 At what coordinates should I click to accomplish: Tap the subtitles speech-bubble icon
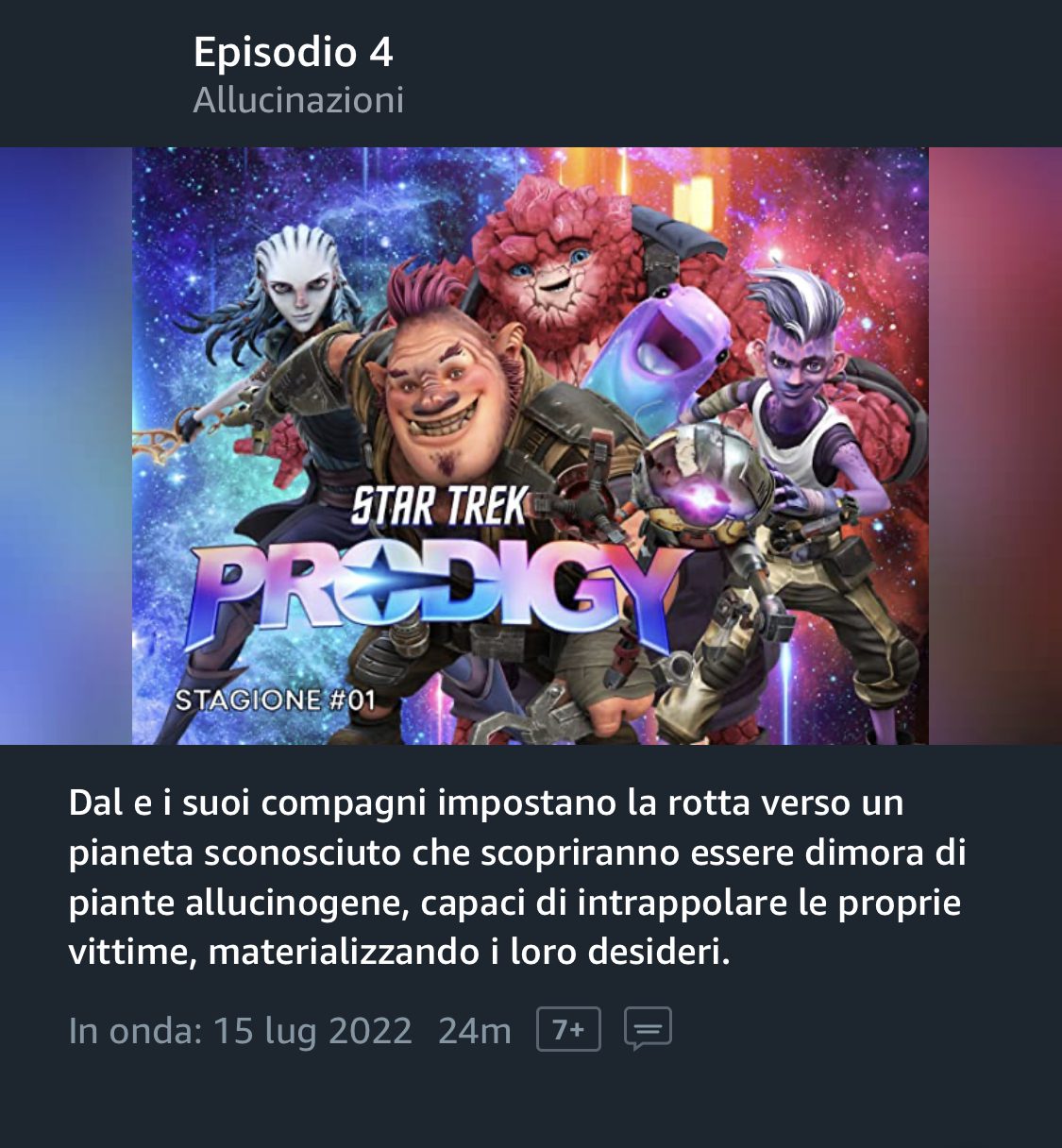(648, 1029)
